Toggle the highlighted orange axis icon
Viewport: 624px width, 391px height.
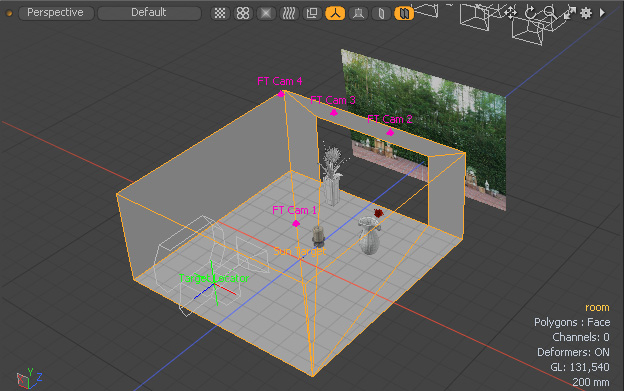click(x=335, y=13)
